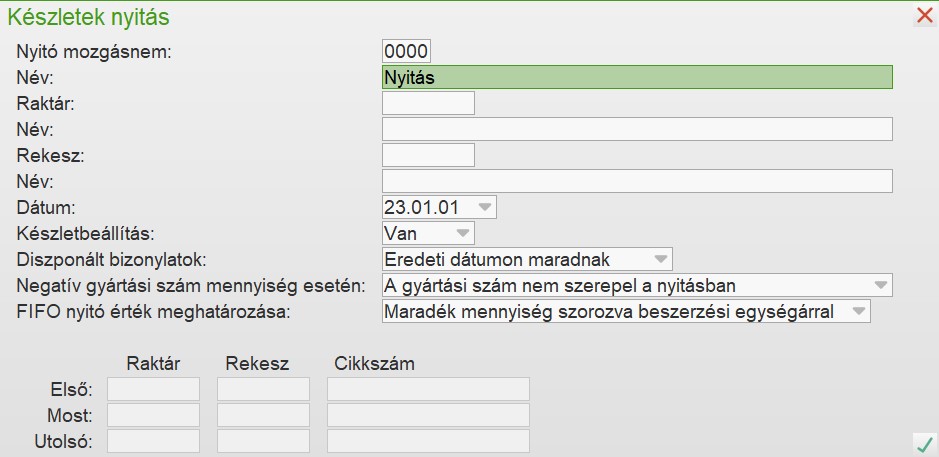Click the Most Cikkszám box
939x457 pixels.
click(428, 415)
